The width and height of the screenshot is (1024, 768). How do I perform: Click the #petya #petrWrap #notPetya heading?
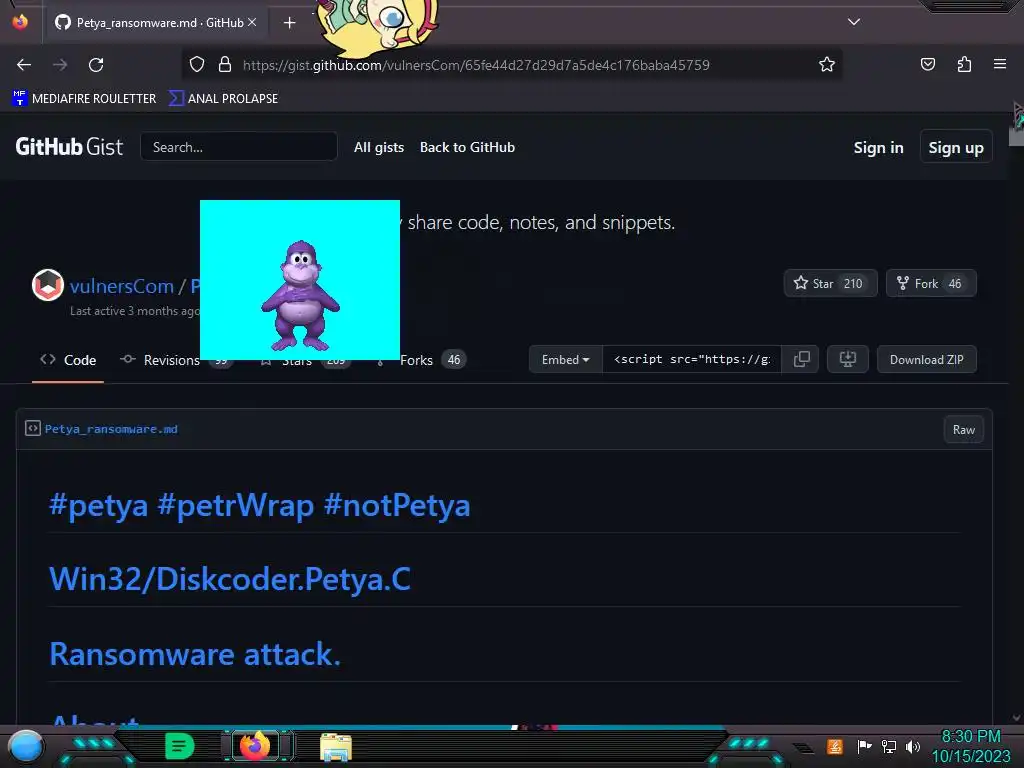[259, 505]
